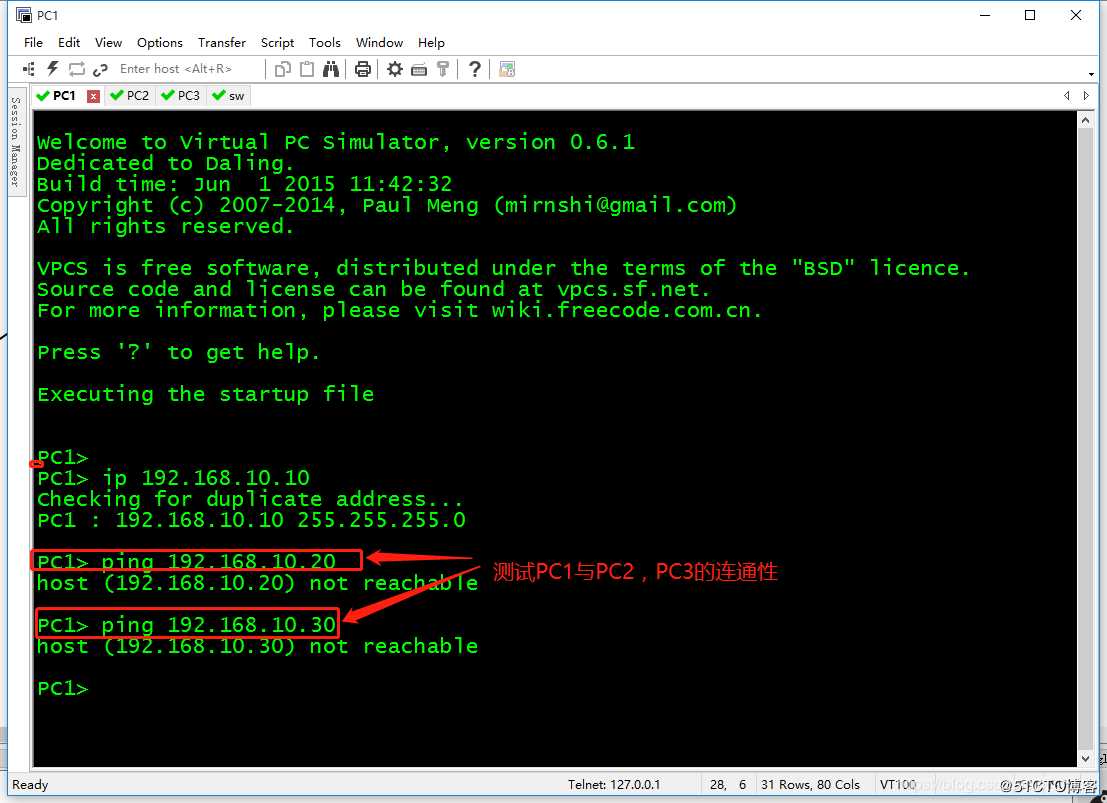Click terminal scrollbar up arrow

pos(1086,121)
